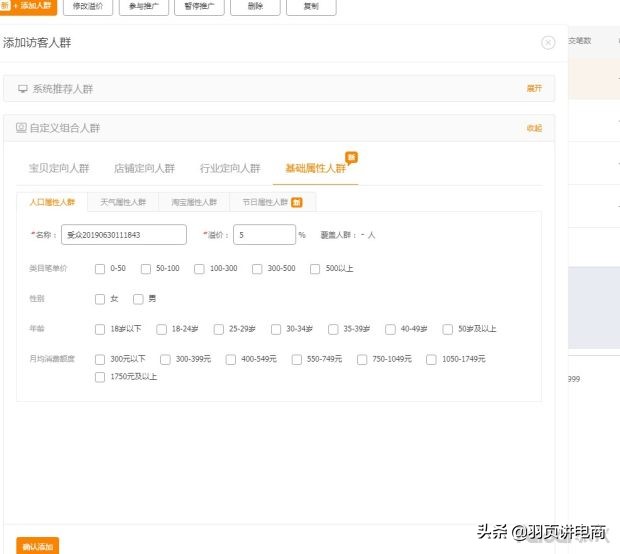The width and height of the screenshot is (620, 554).
Task: Tick the 女 gender checkbox
Action: [100, 299]
